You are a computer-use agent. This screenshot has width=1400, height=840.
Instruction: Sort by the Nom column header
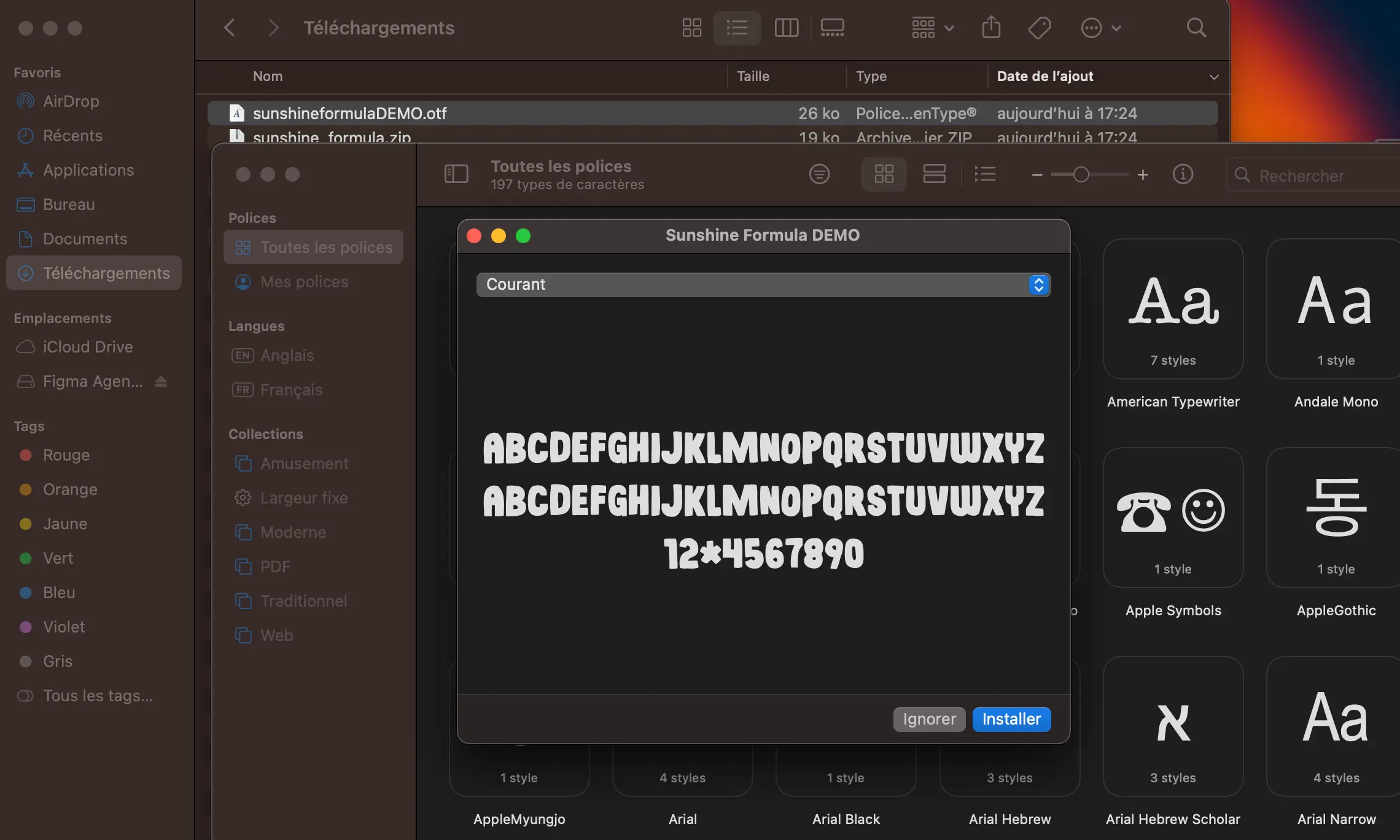(x=268, y=76)
